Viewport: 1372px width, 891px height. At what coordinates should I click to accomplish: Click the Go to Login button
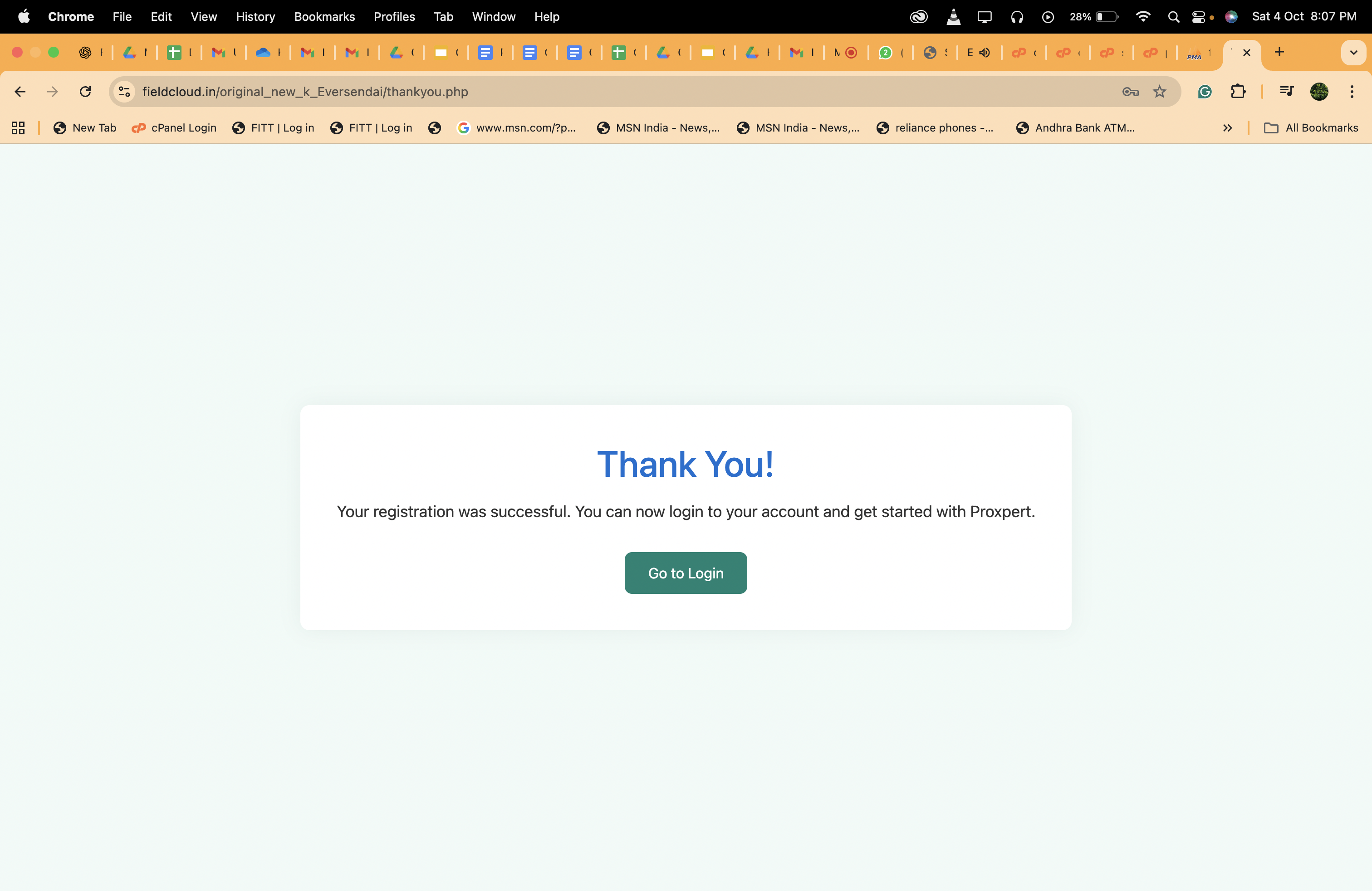point(686,573)
